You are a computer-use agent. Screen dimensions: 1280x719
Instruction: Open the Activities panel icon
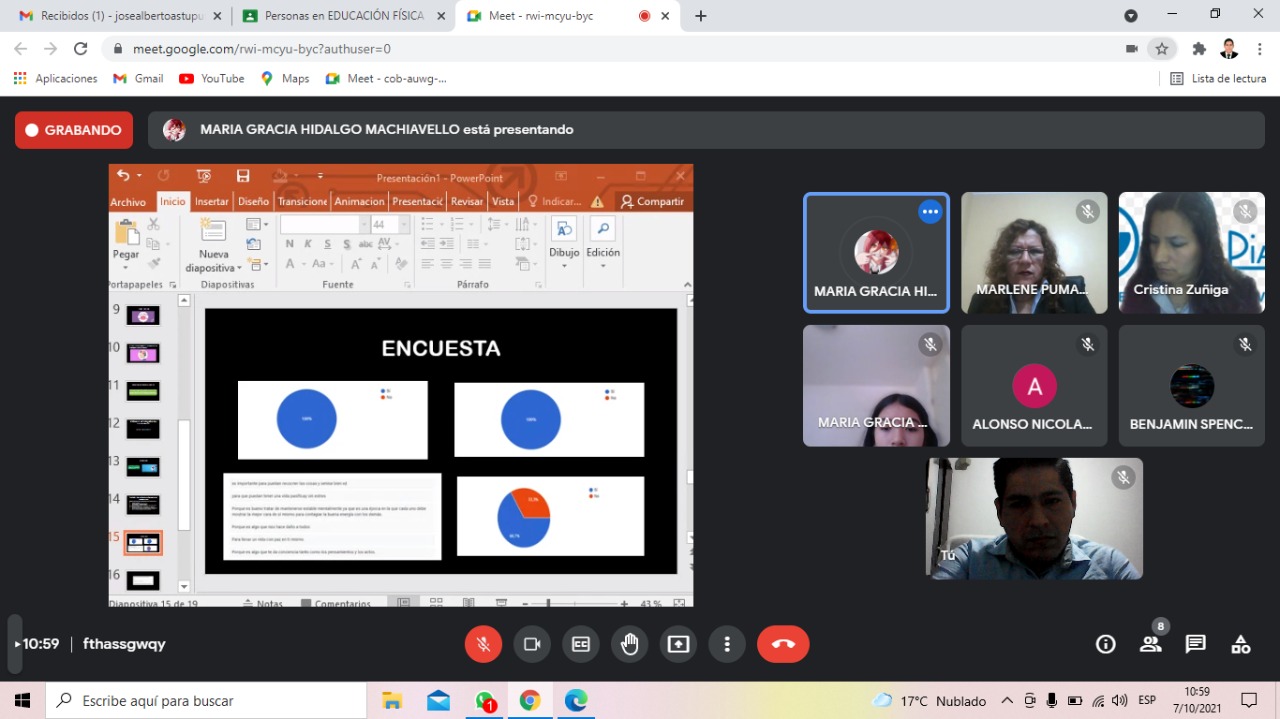pyautogui.click(x=1240, y=644)
